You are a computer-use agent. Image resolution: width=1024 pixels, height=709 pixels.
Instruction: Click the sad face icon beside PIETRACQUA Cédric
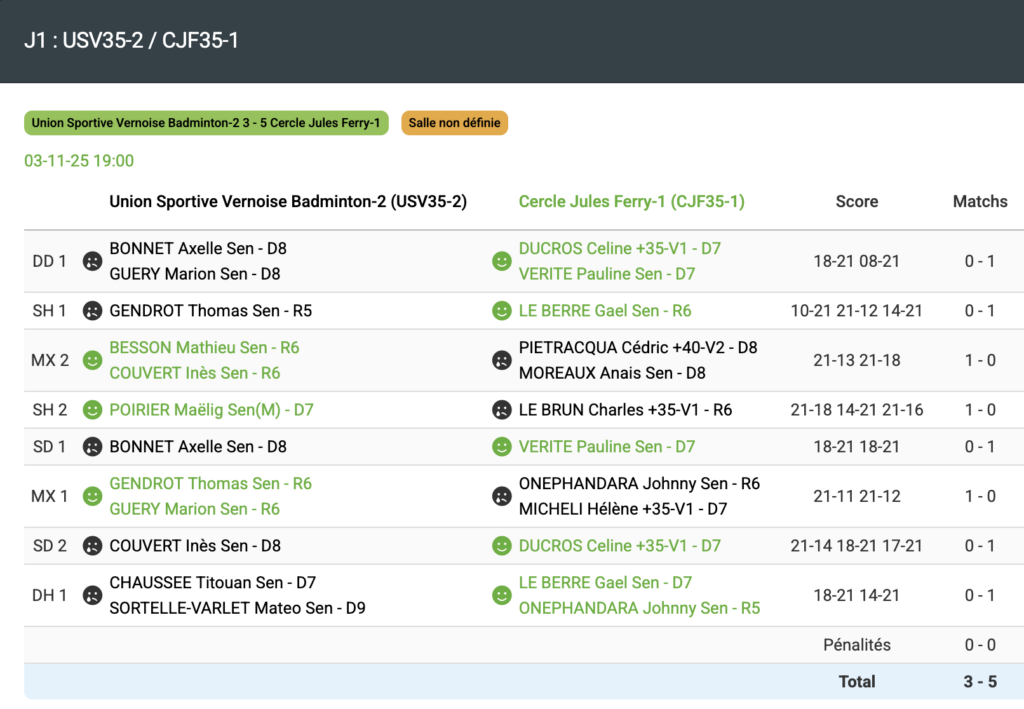[x=502, y=360]
